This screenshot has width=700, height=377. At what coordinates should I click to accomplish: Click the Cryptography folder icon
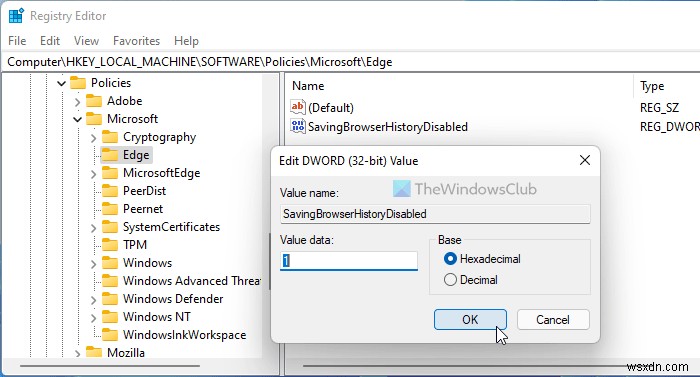coord(110,137)
